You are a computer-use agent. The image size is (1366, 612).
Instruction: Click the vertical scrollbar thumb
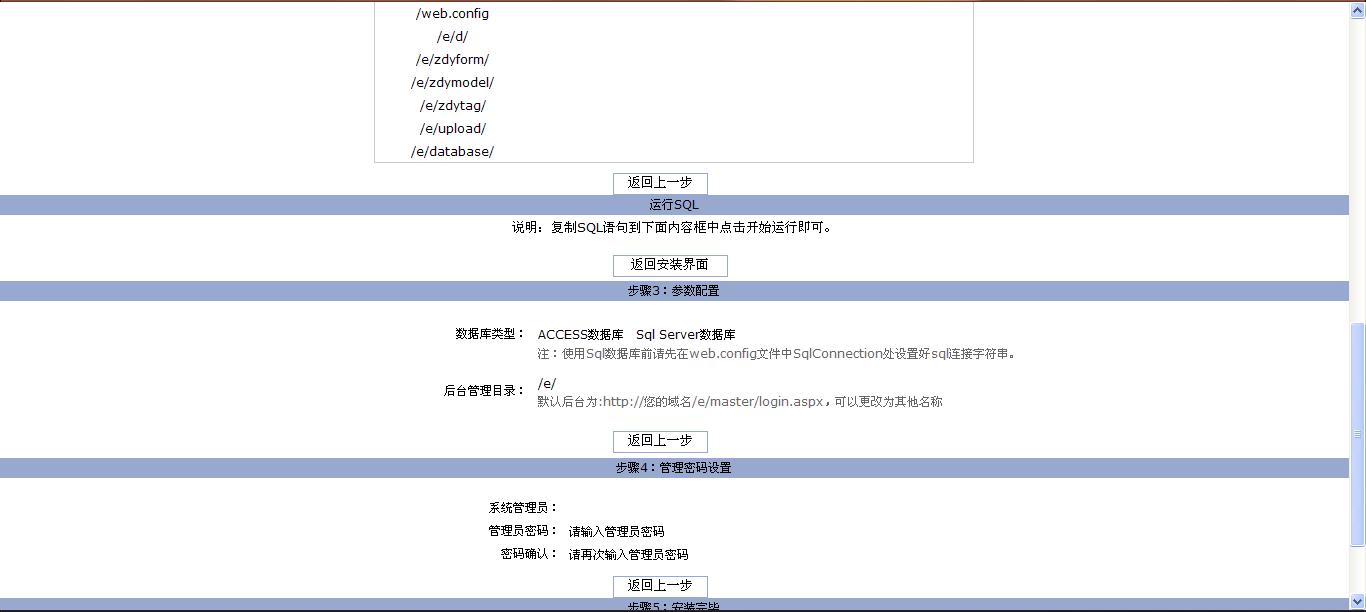(x=1357, y=434)
